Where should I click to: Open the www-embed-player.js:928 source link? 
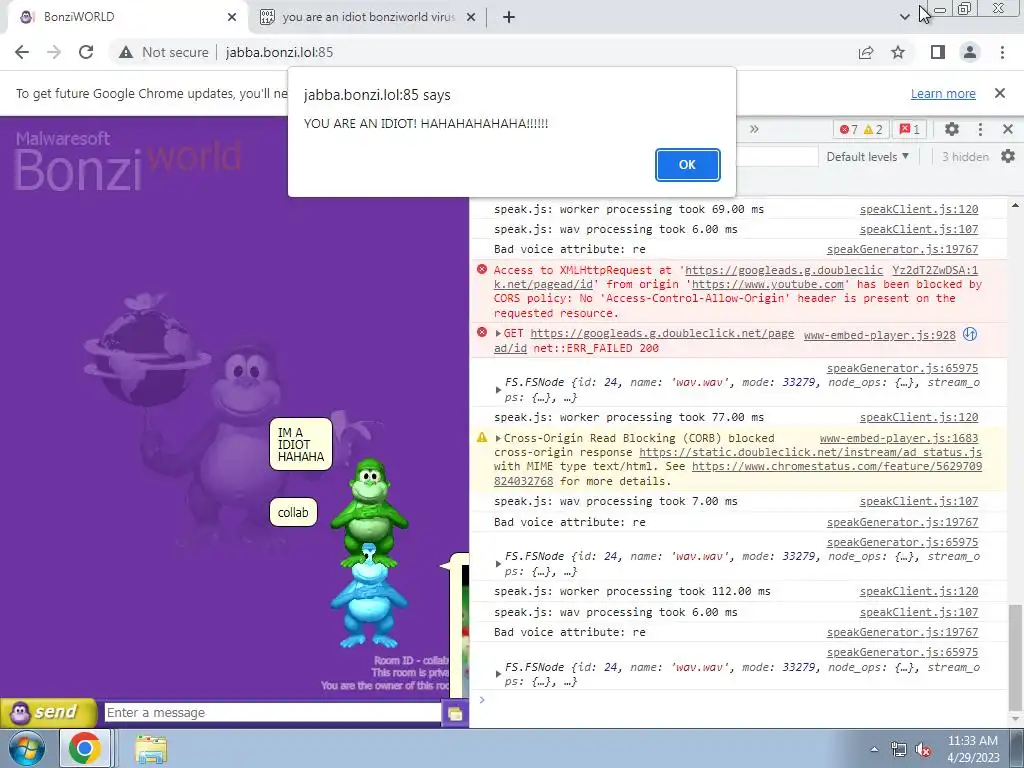coord(879,335)
